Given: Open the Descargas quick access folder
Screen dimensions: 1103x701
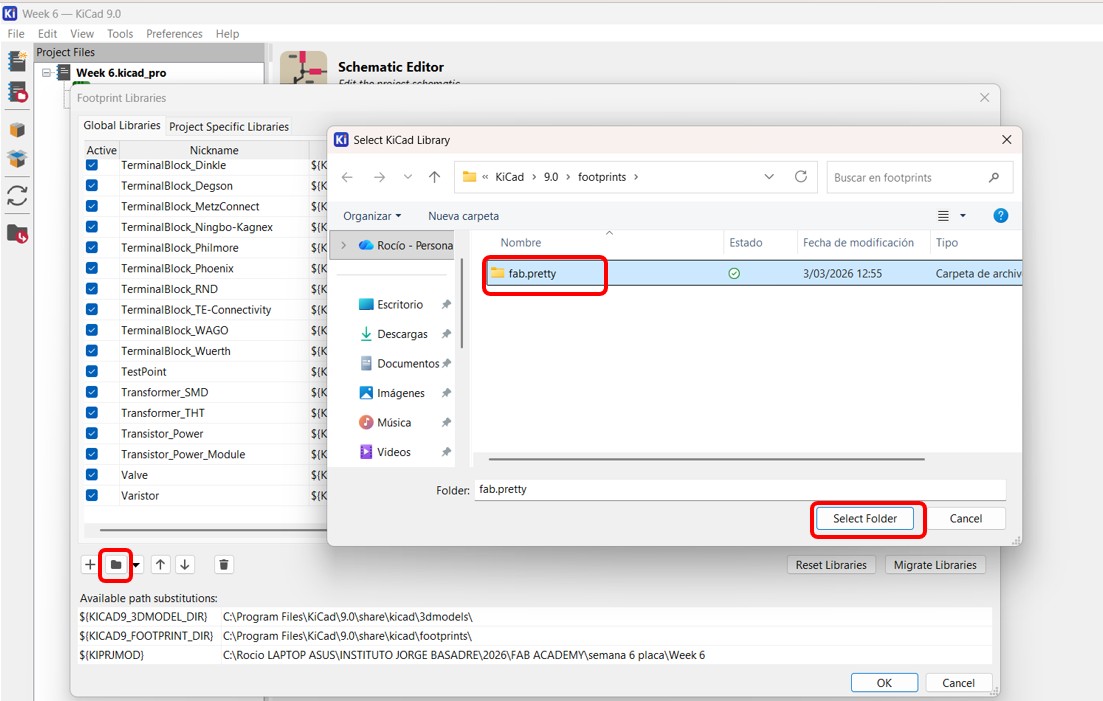Looking at the screenshot, I should coord(402,334).
